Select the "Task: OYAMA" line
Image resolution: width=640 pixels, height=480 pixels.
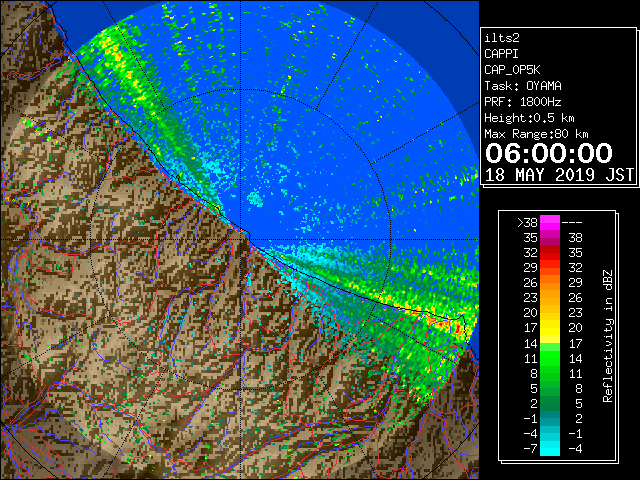523,86
